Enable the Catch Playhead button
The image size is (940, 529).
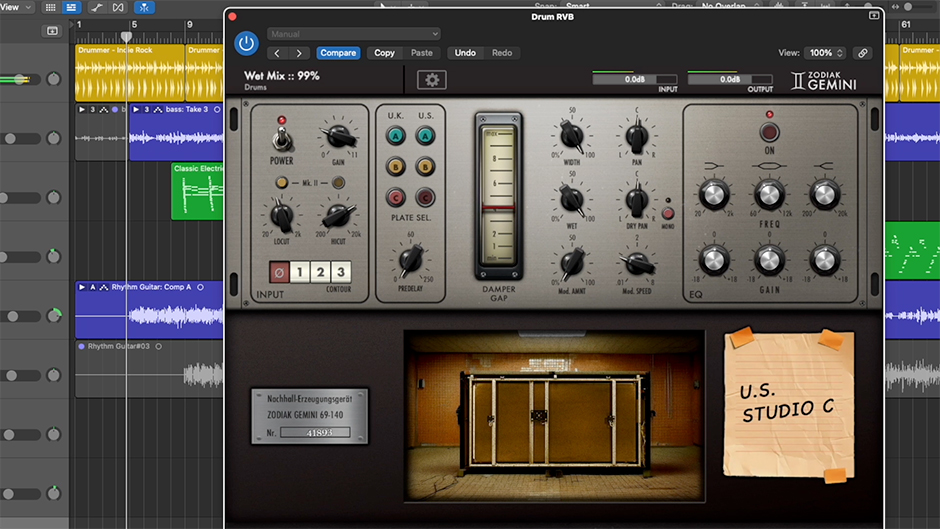tap(146, 7)
